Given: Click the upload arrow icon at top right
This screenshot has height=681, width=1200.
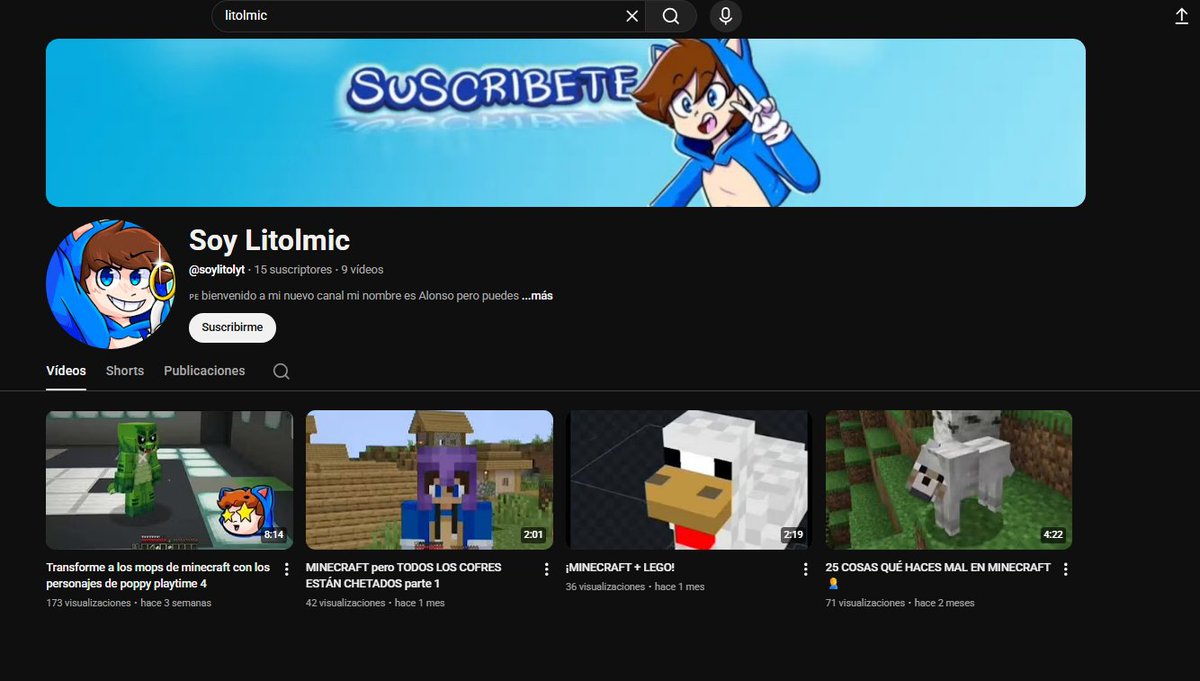Looking at the screenshot, I should pos(1181,16).
